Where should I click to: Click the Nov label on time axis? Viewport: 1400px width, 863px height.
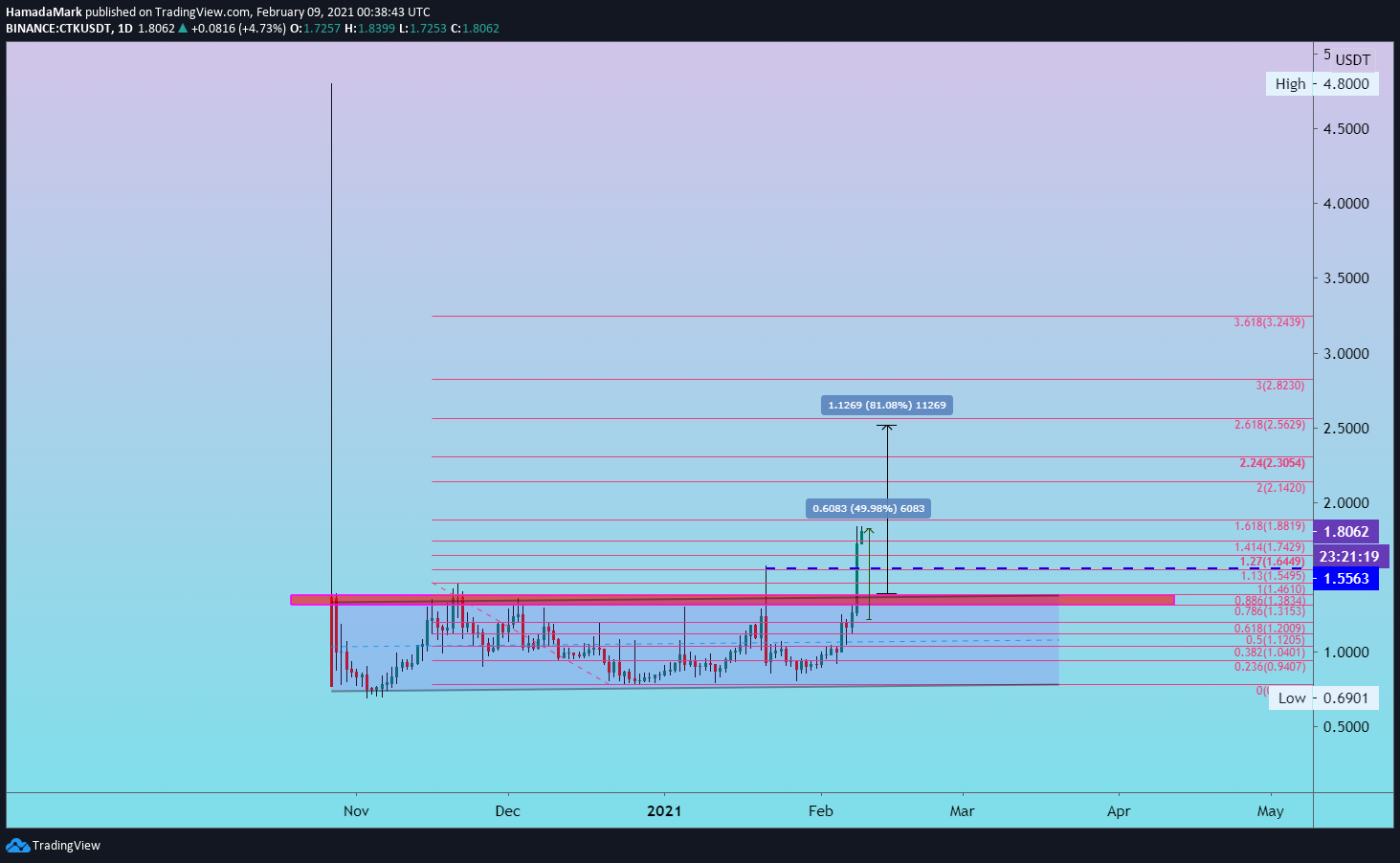356,811
